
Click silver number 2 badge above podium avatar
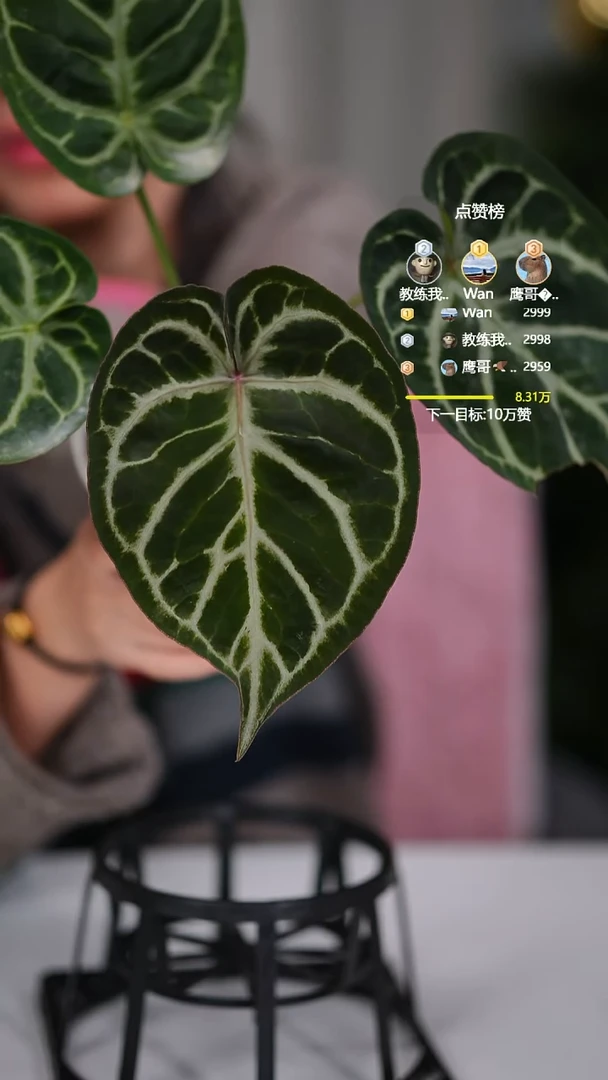(424, 247)
